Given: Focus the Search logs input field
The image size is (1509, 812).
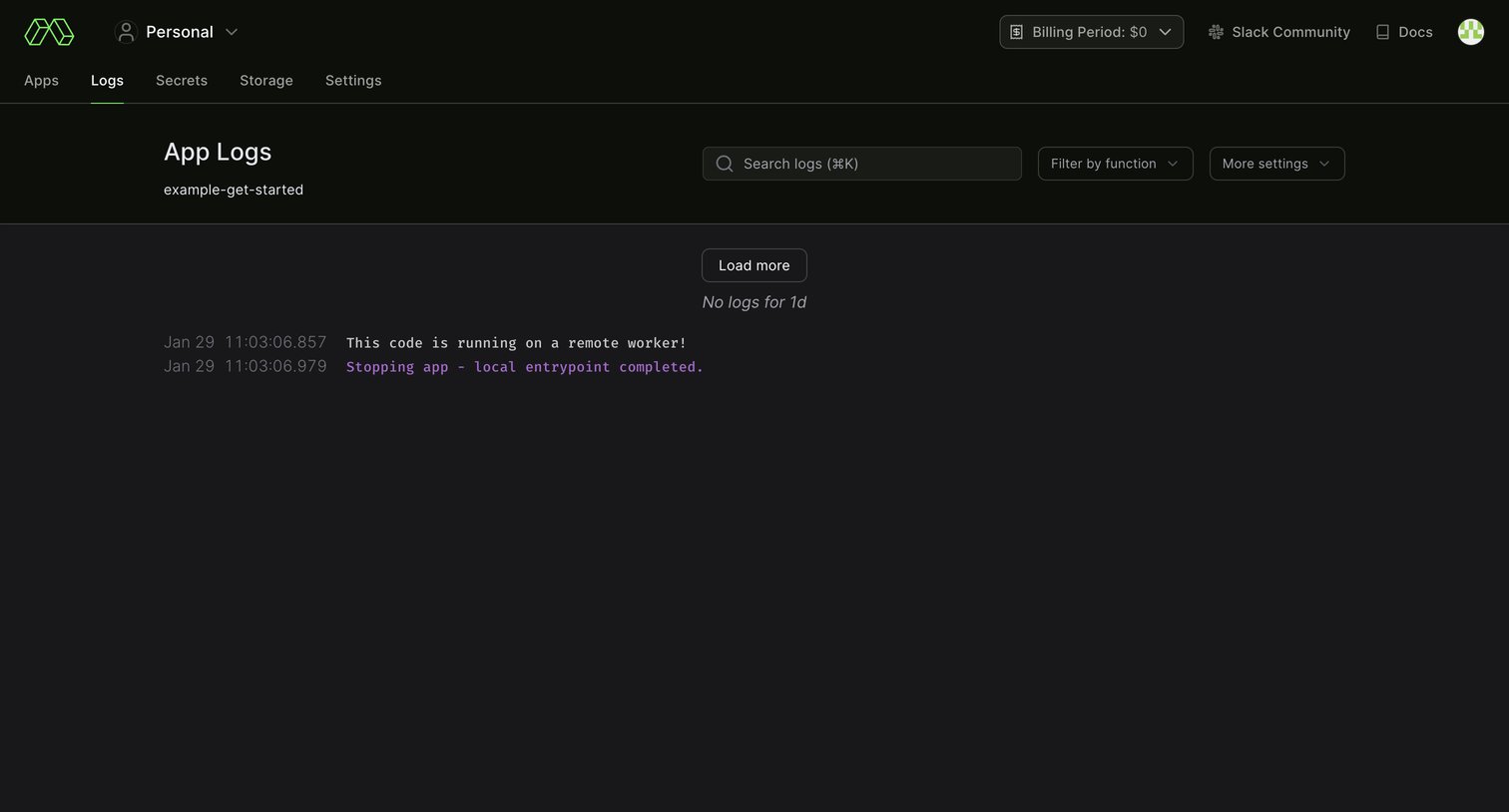Looking at the screenshot, I should [862, 164].
